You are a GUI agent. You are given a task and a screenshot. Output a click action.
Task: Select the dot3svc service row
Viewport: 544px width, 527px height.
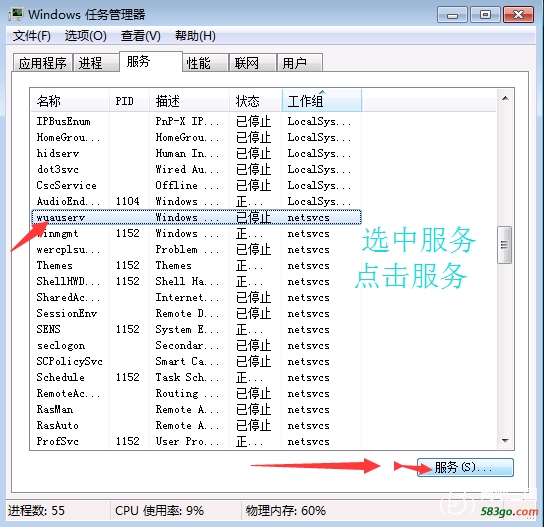[x=196, y=169]
